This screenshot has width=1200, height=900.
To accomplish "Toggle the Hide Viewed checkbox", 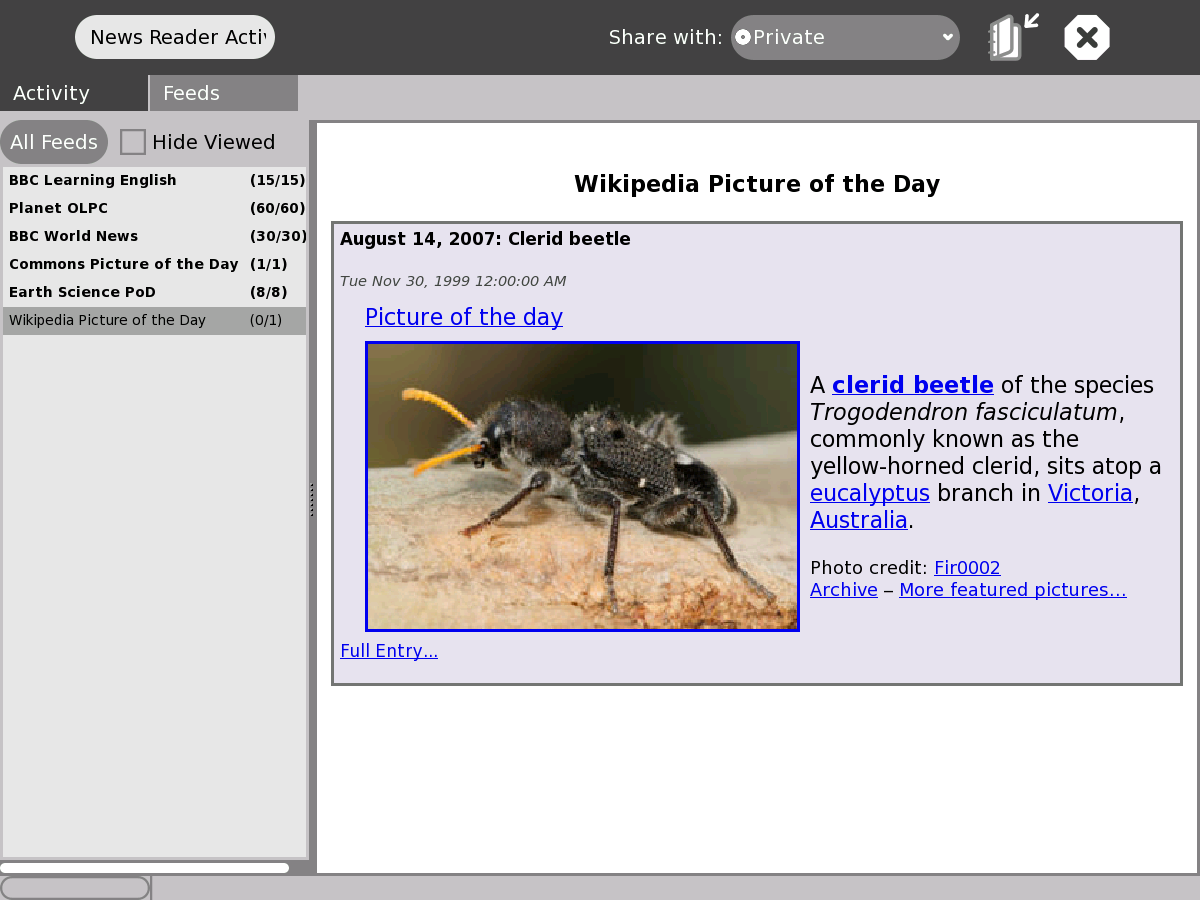I will (x=133, y=142).
